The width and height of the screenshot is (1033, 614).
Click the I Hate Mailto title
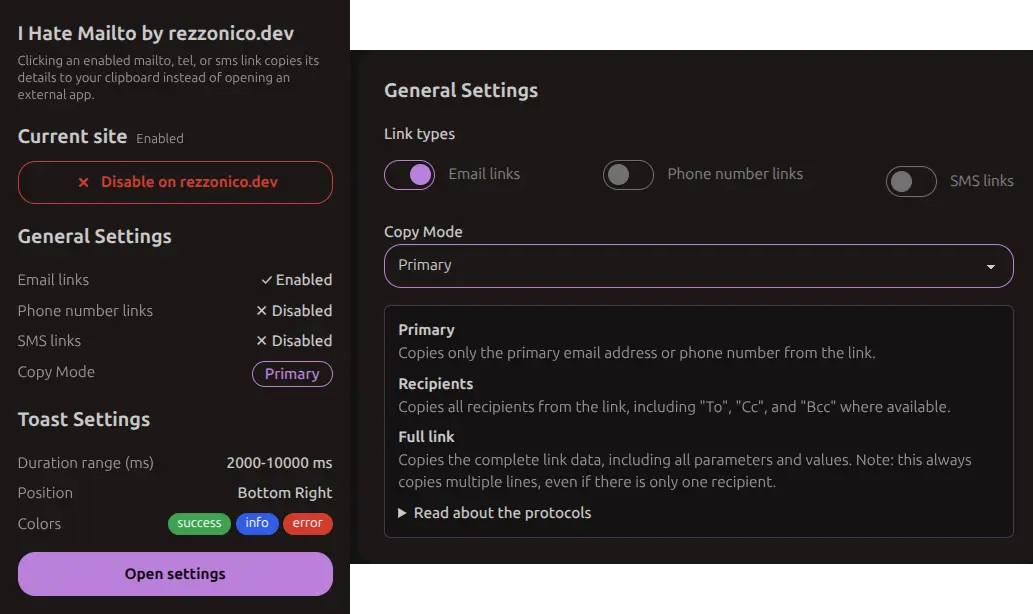(155, 34)
